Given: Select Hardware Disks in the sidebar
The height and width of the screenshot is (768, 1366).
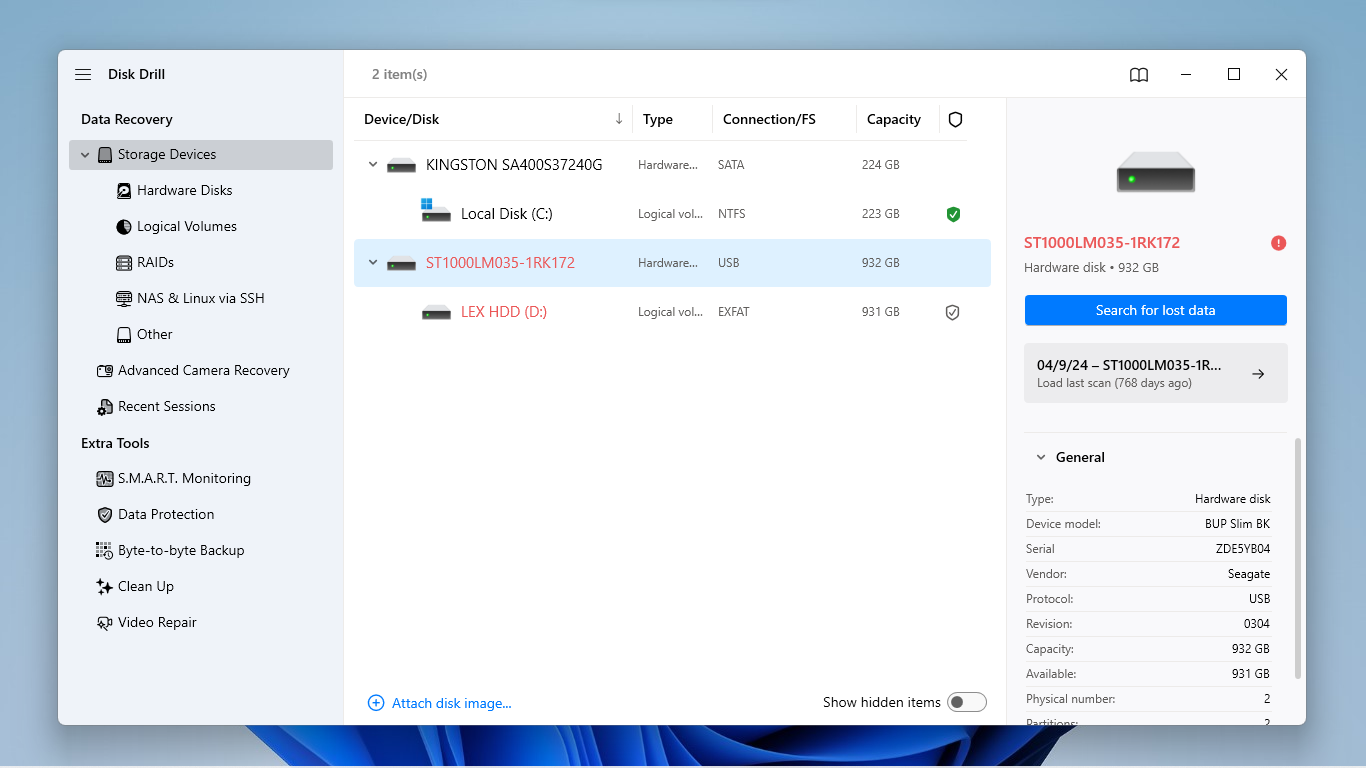Looking at the screenshot, I should (185, 191).
